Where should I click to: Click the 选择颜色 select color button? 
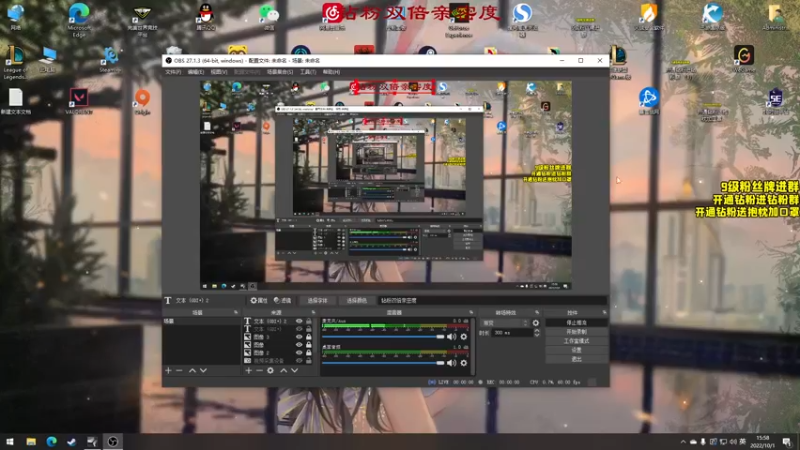click(x=357, y=301)
